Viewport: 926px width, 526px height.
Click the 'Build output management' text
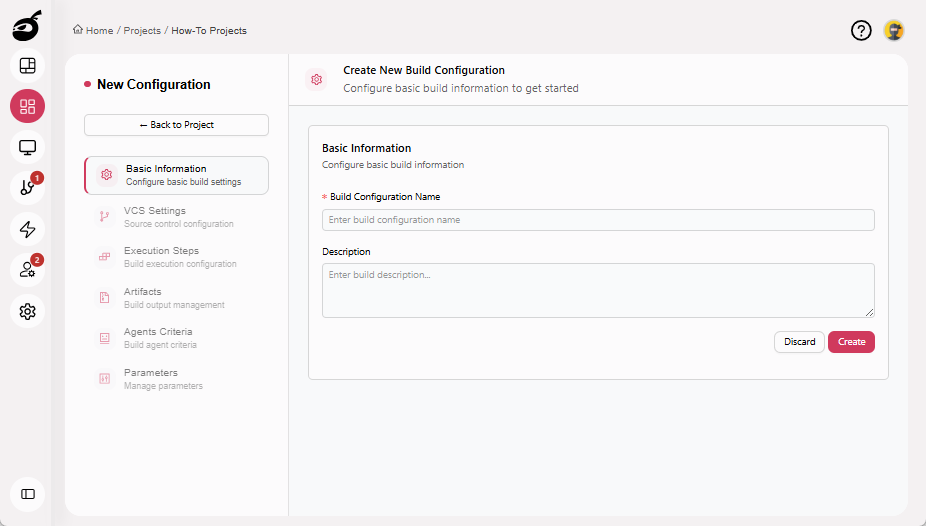174,305
